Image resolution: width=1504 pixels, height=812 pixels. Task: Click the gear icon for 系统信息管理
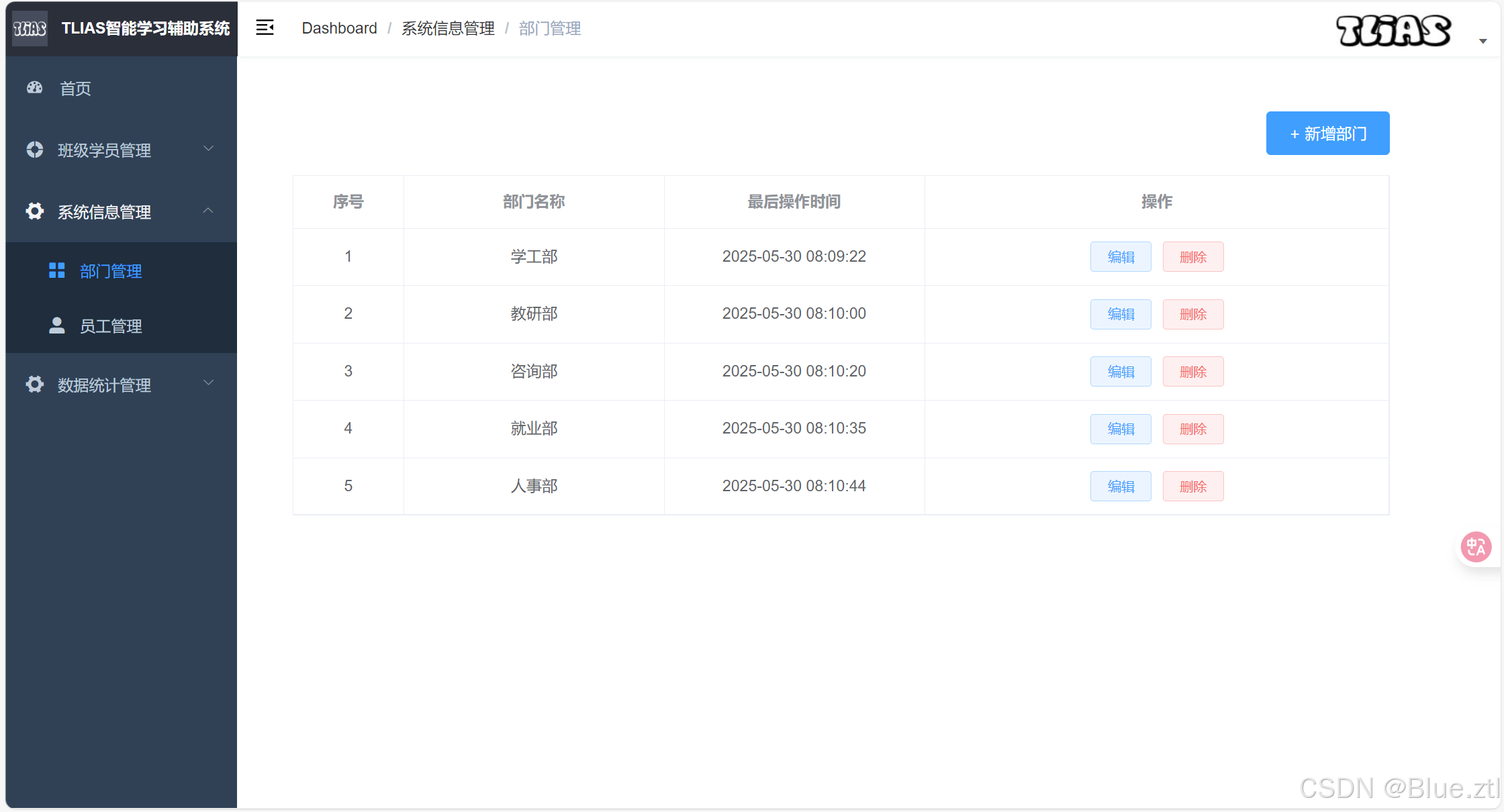click(x=34, y=211)
